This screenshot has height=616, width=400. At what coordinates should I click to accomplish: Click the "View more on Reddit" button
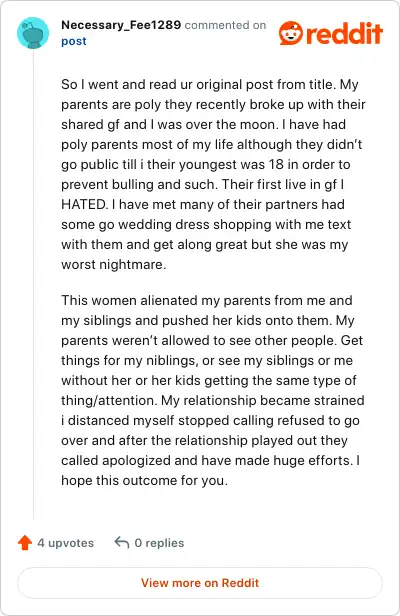tap(200, 583)
